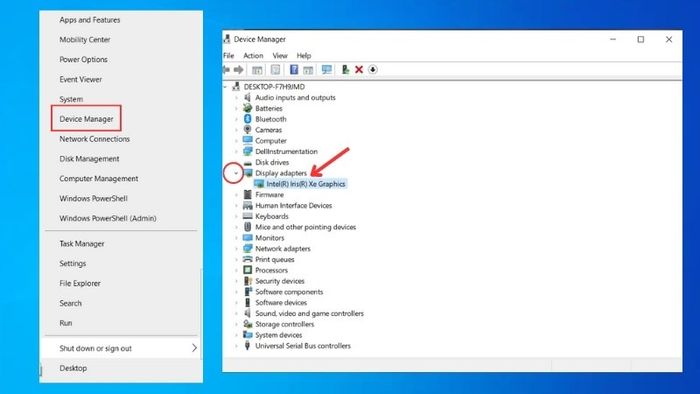Expand the Software components node
The width and height of the screenshot is (700, 394).
(236, 292)
